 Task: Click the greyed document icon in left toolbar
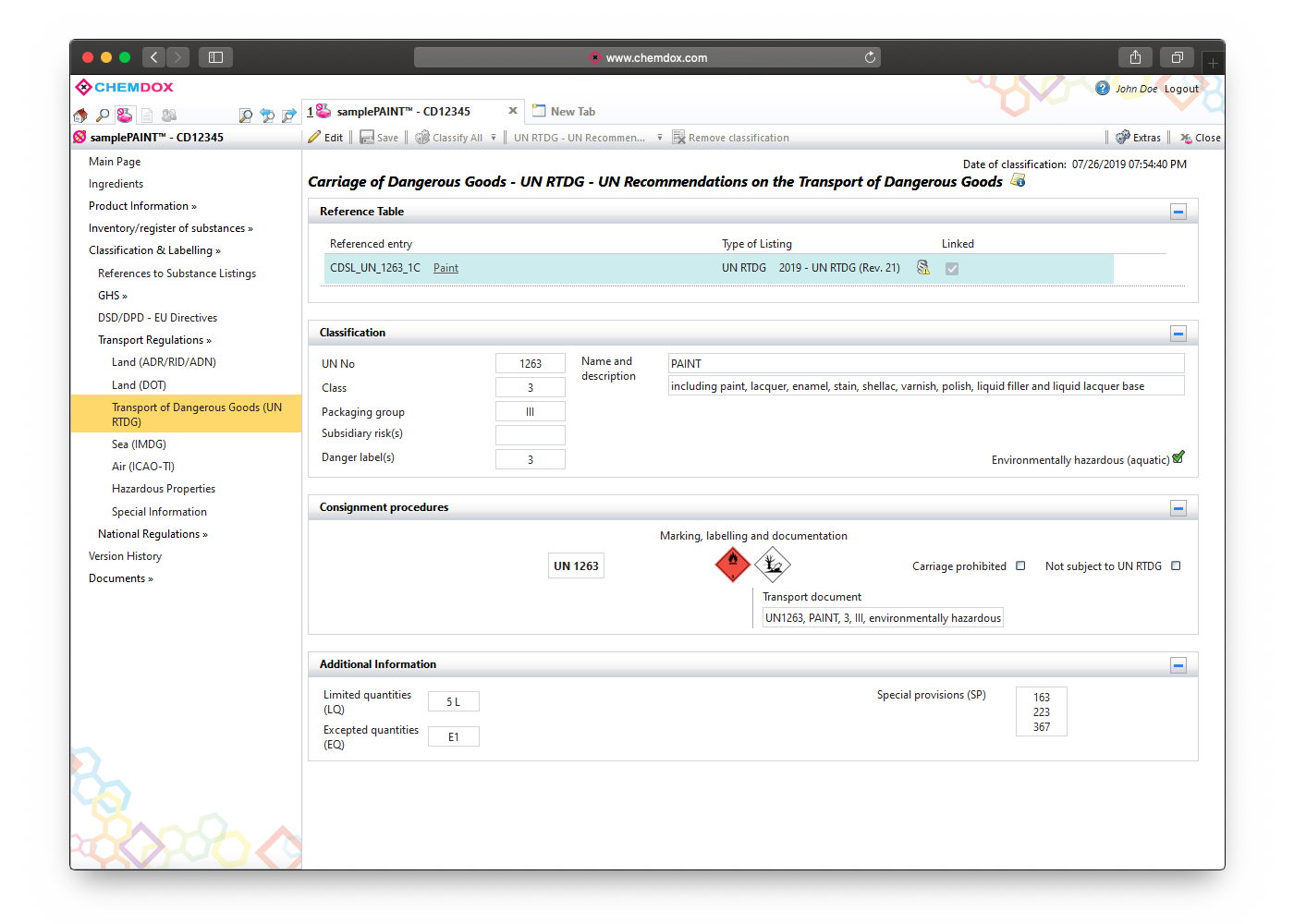(147, 115)
